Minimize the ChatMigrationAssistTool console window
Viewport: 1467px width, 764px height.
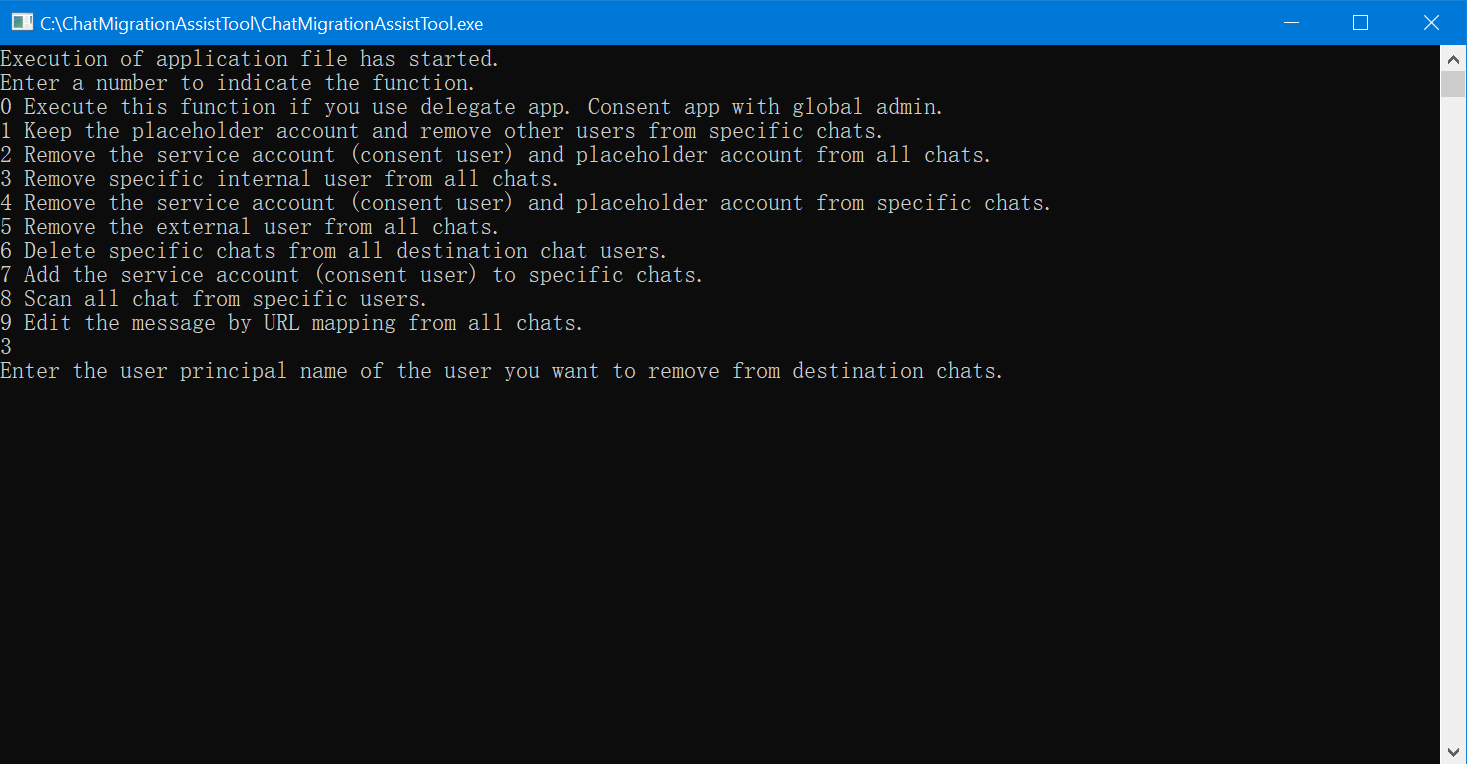pos(1293,22)
